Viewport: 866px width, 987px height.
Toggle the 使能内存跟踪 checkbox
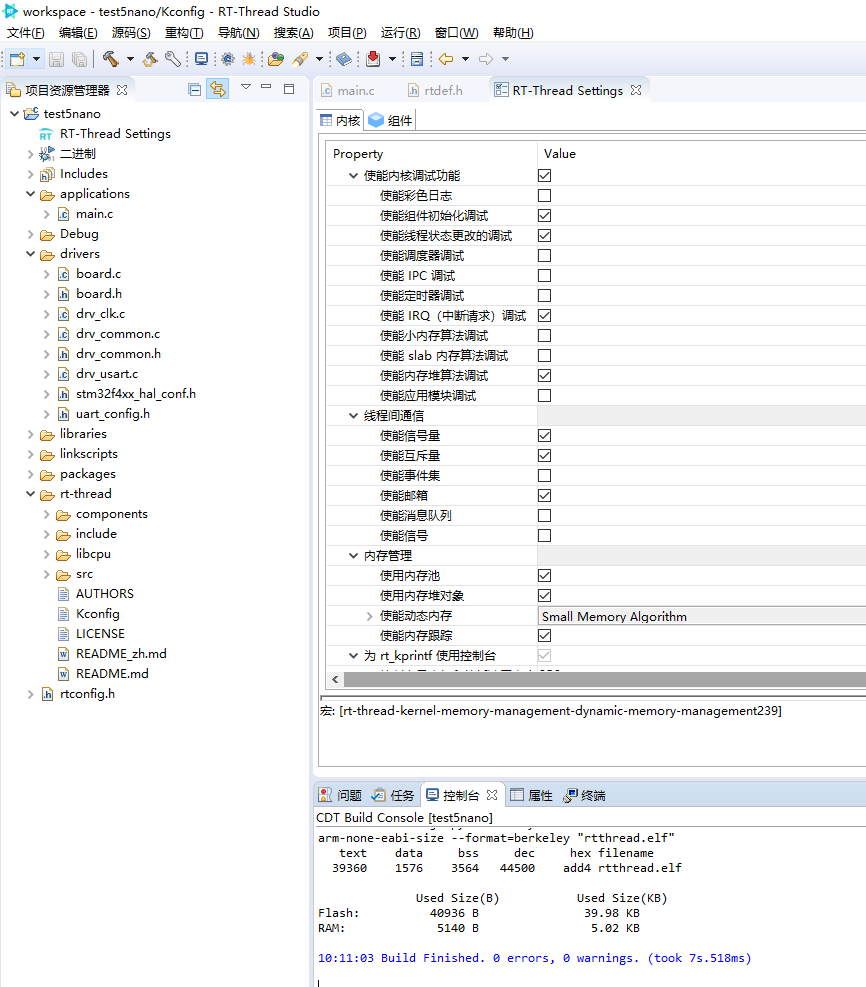pos(544,635)
